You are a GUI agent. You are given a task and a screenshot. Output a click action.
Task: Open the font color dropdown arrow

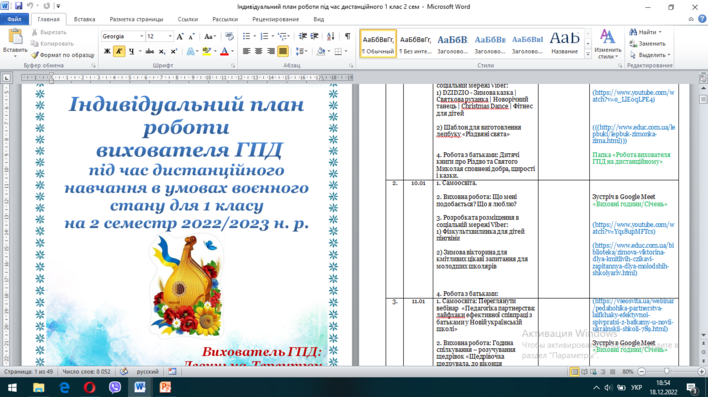click(x=232, y=51)
